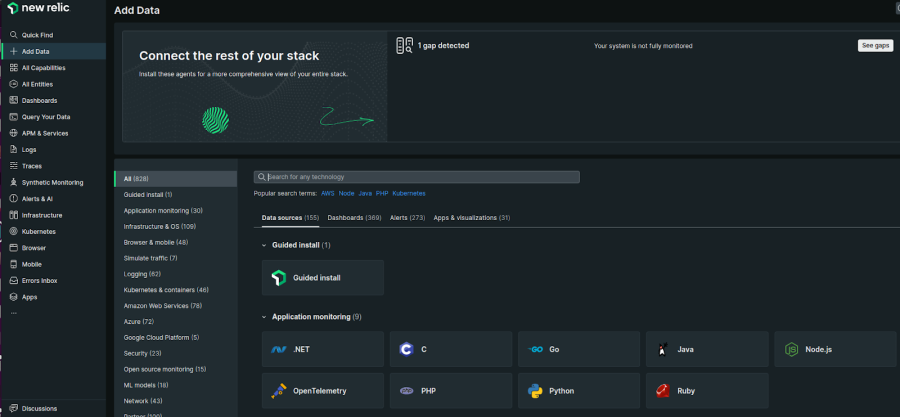Select Logging (62) category
This screenshot has width=900, height=417.
click(x=176, y=274)
